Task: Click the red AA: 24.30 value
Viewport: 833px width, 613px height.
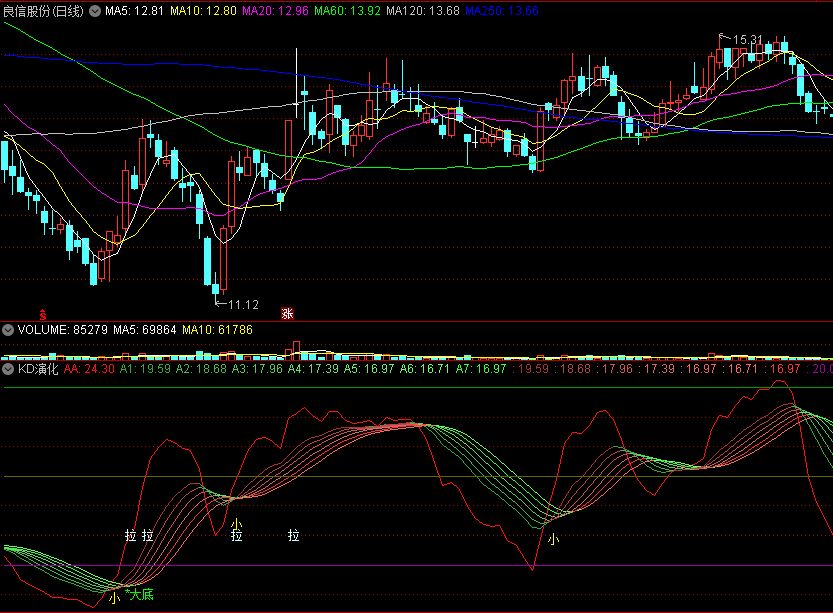Action: 89,369
